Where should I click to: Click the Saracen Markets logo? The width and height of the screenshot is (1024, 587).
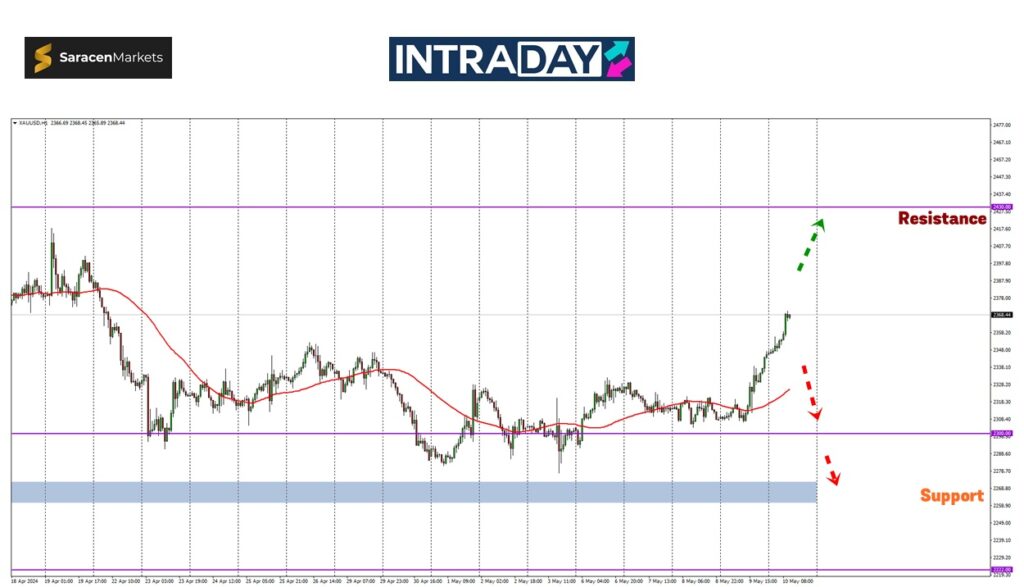click(x=98, y=58)
